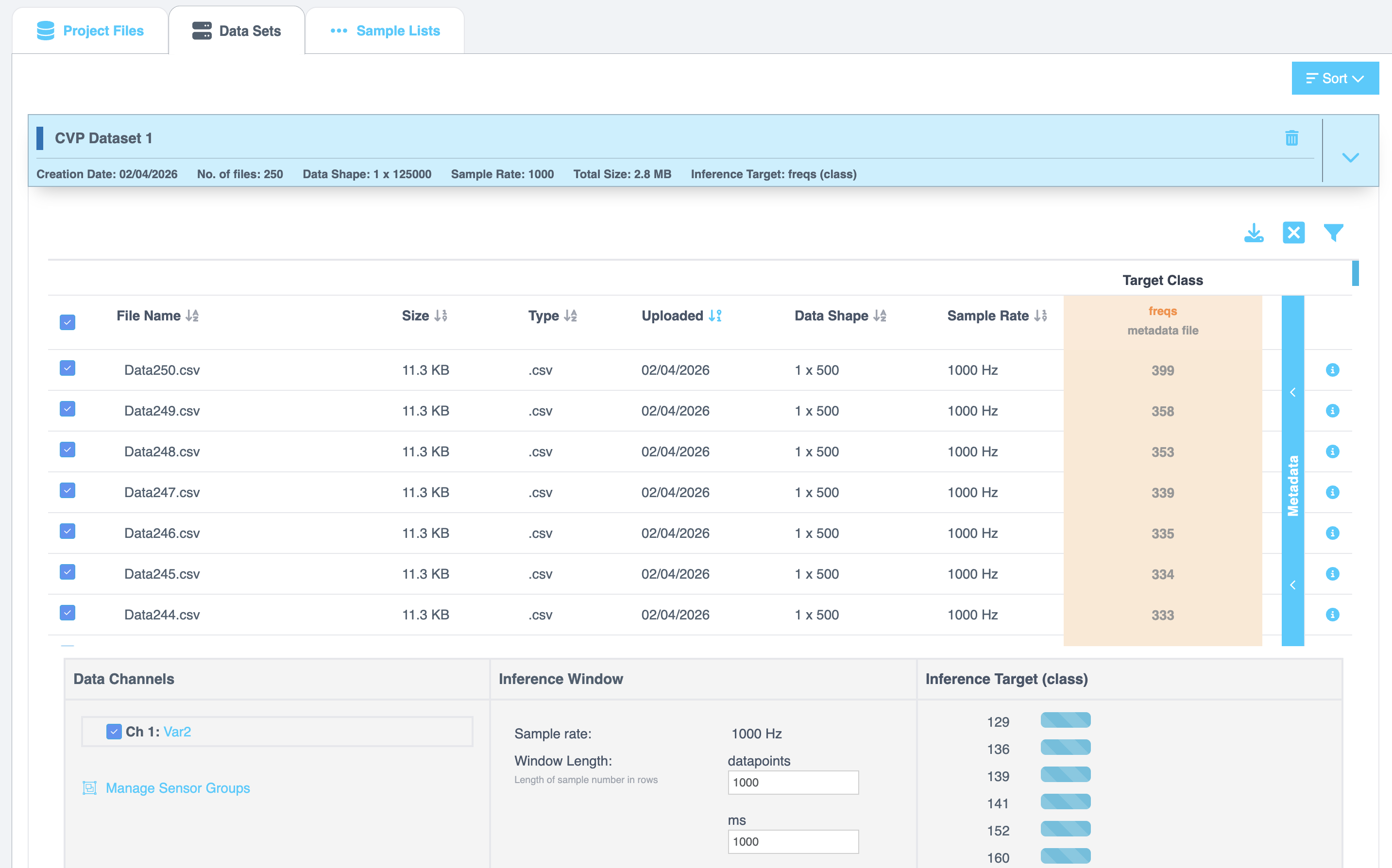Sort by Uploaded column icon
Image resolution: width=1392 pixels, height=868 pixels.
tap(715, 316)
